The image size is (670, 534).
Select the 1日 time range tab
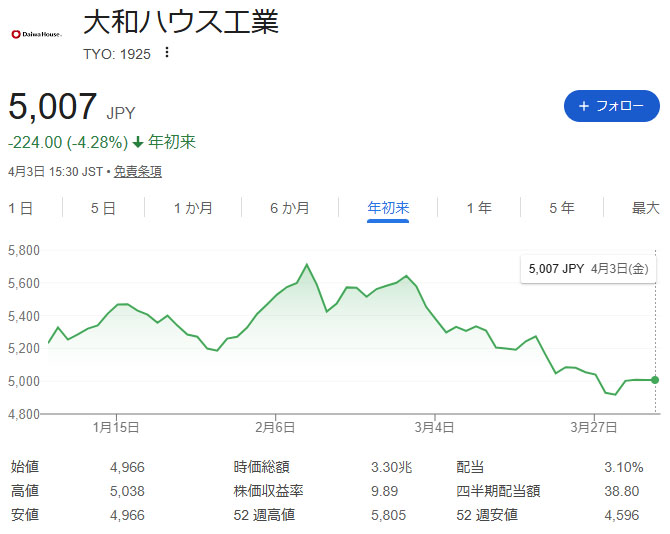(21, 208)
